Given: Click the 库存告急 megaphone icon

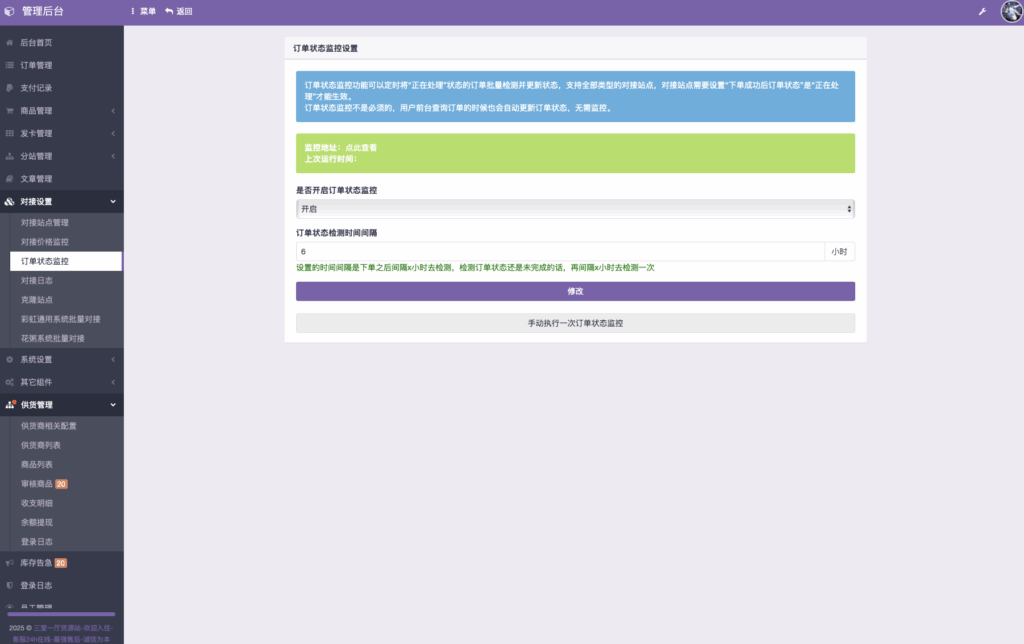Looking at the screenshot, I should click(10, 563).
